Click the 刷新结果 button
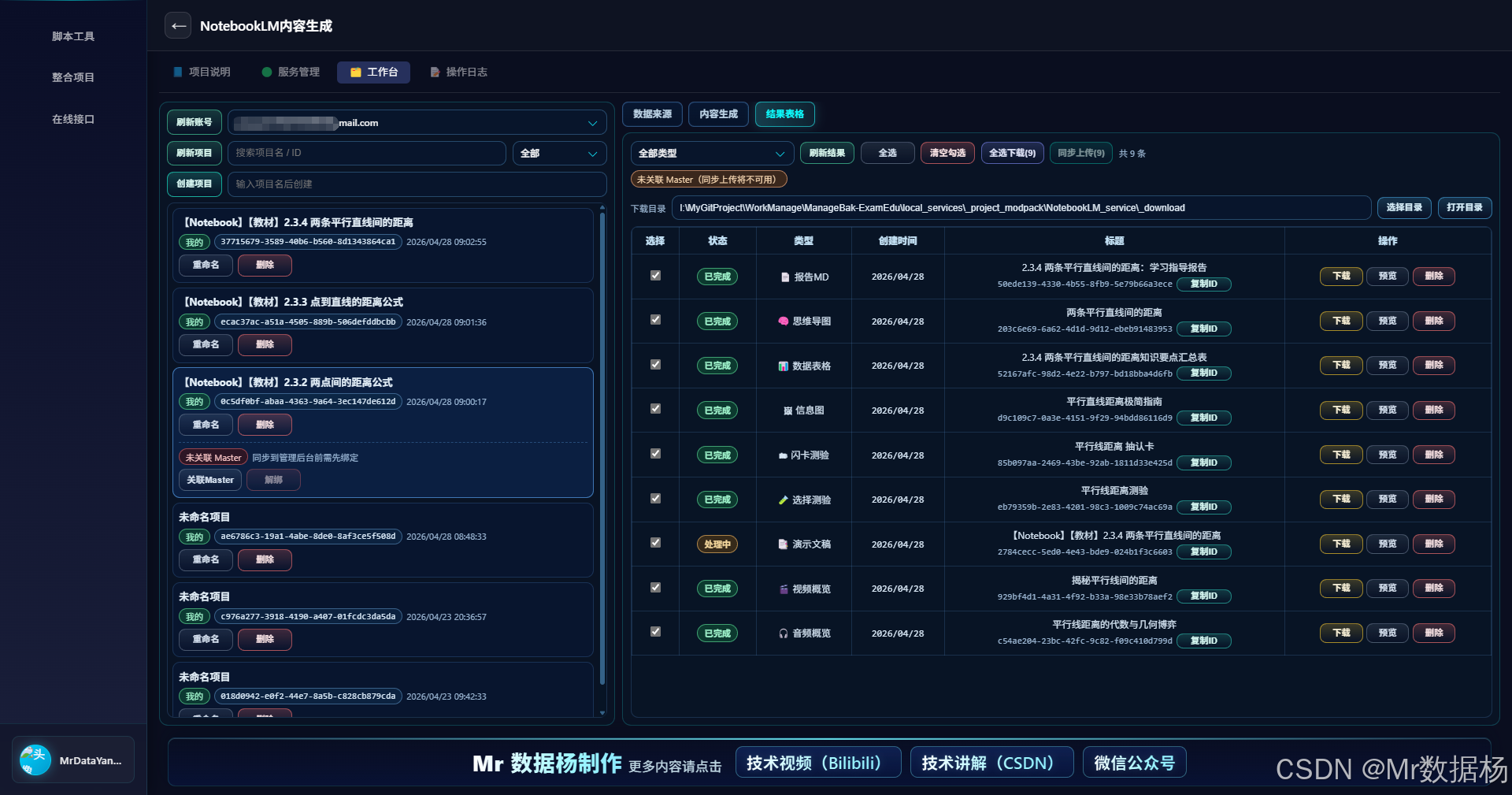The height and width of the screenshot is (795, 1512). tap(828, 153)
